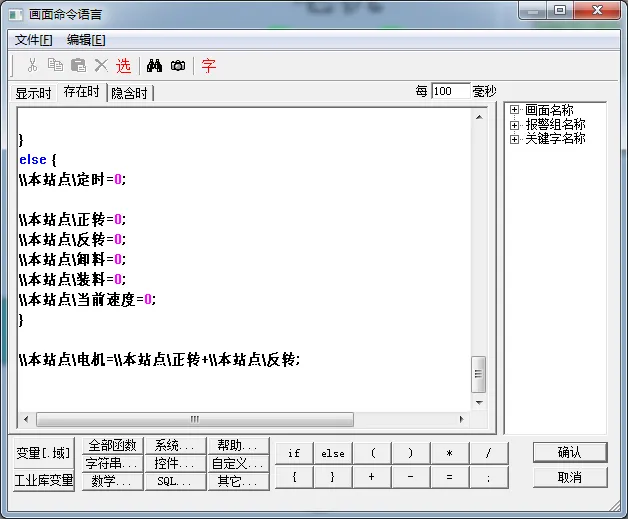Open font settings via red 字 icon
Screen dimensions: 628x519
pyautogui.click(x=209, y=65)
